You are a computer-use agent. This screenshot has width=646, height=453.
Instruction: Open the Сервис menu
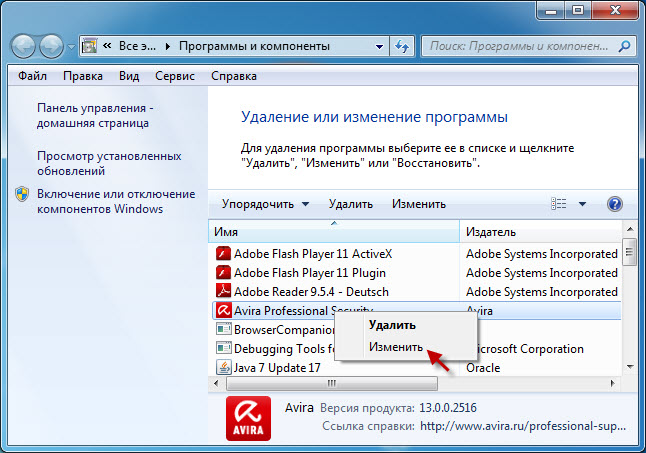175,76
